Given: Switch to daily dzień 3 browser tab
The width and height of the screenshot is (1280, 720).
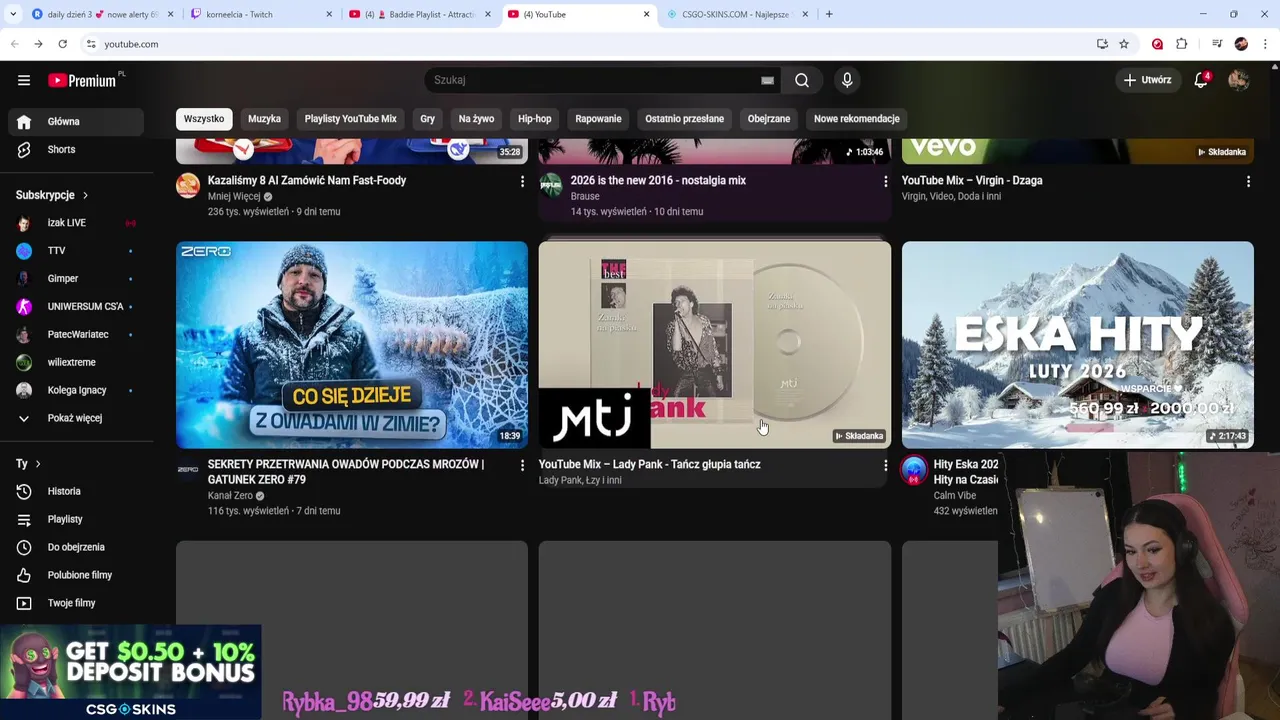Looking at the screenshot, I should [103, 14].
